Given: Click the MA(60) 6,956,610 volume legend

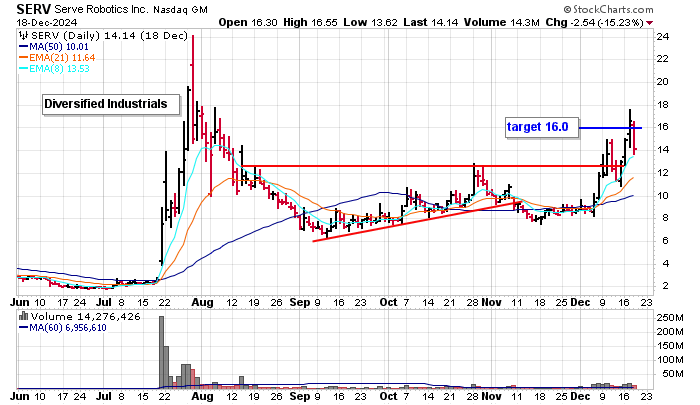Looking at the screenshot, I should click(x=63, y=328).
